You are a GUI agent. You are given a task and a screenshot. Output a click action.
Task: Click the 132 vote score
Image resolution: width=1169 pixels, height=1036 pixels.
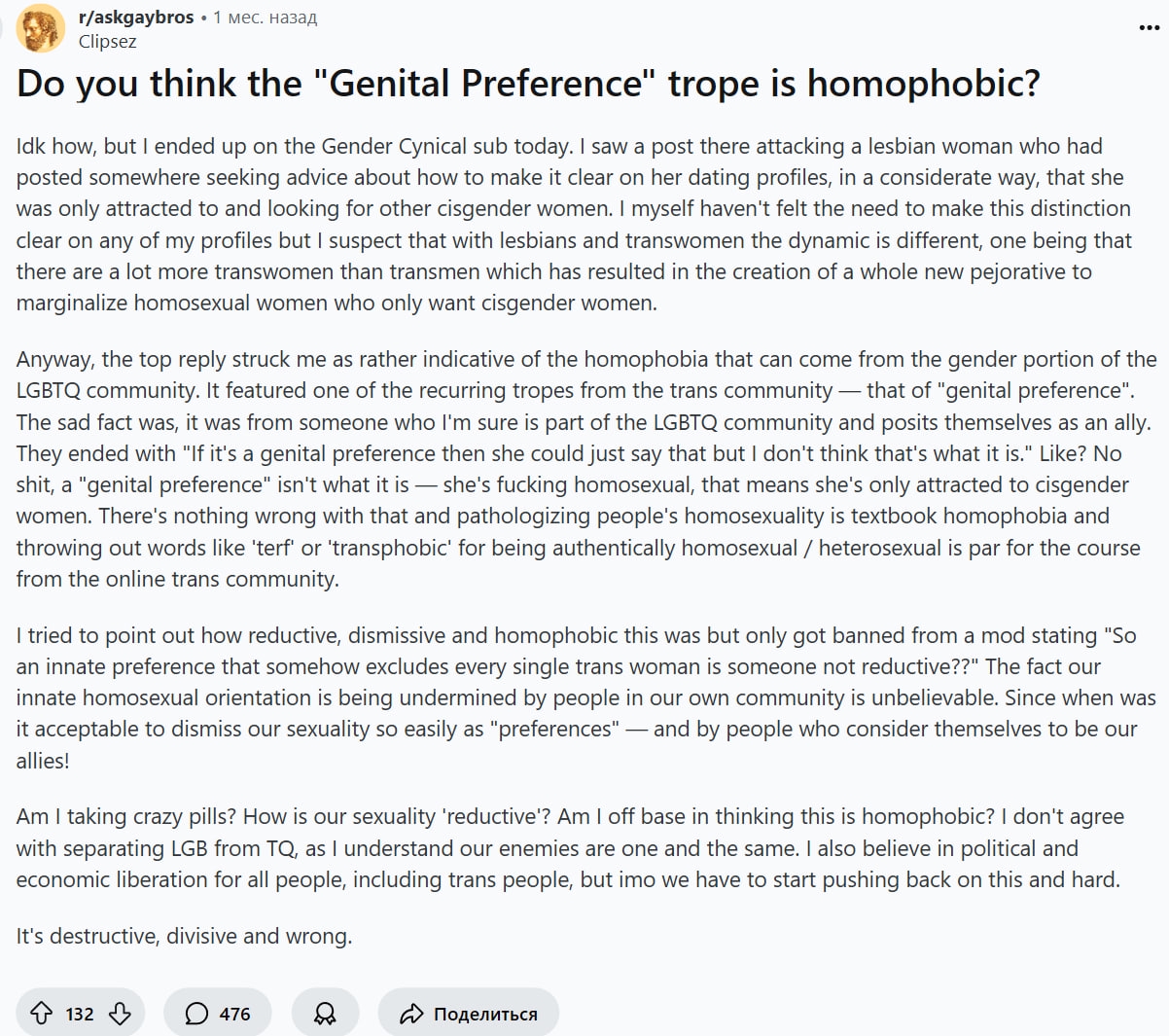[80, 1014]
